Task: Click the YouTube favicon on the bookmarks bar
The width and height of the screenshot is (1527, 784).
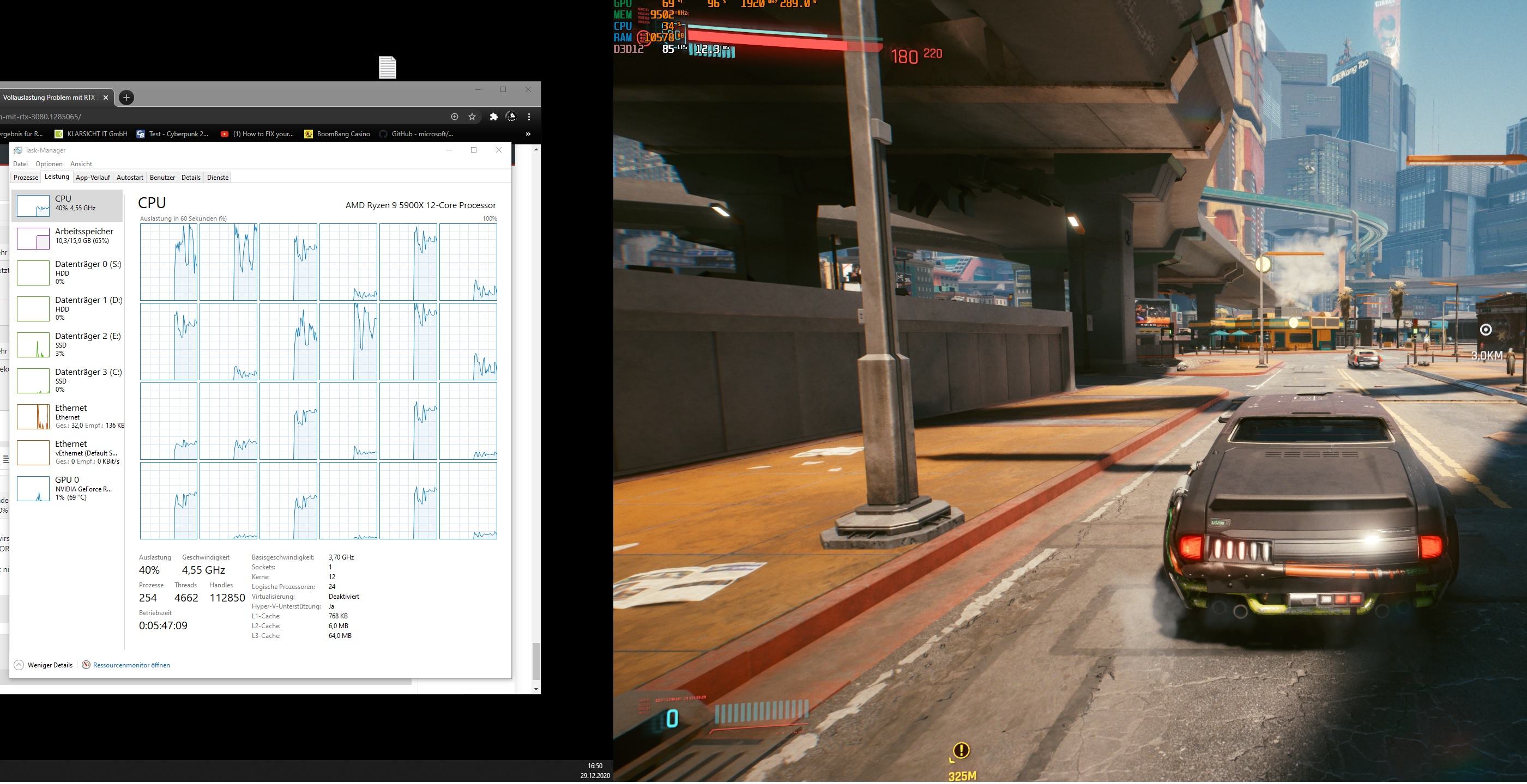Action: point(224,134)
